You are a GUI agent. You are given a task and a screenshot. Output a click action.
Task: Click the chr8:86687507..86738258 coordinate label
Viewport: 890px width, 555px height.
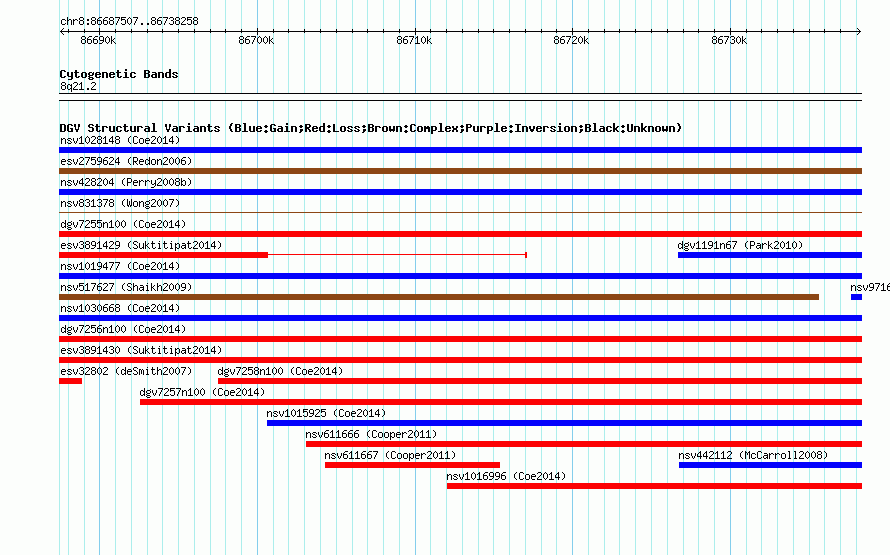click(x=129, y=21)
